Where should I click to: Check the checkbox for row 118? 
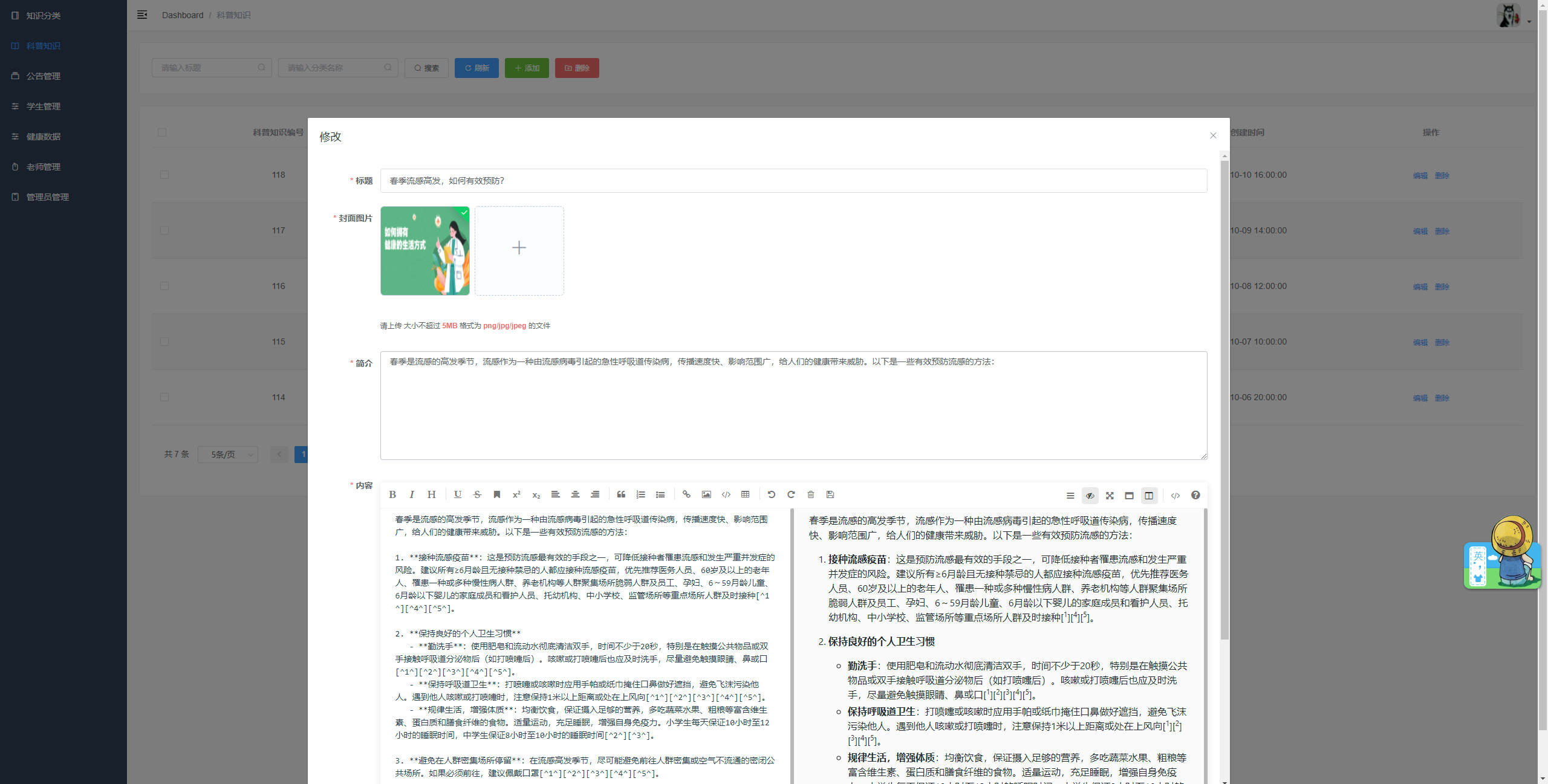[x=164, y=175]
